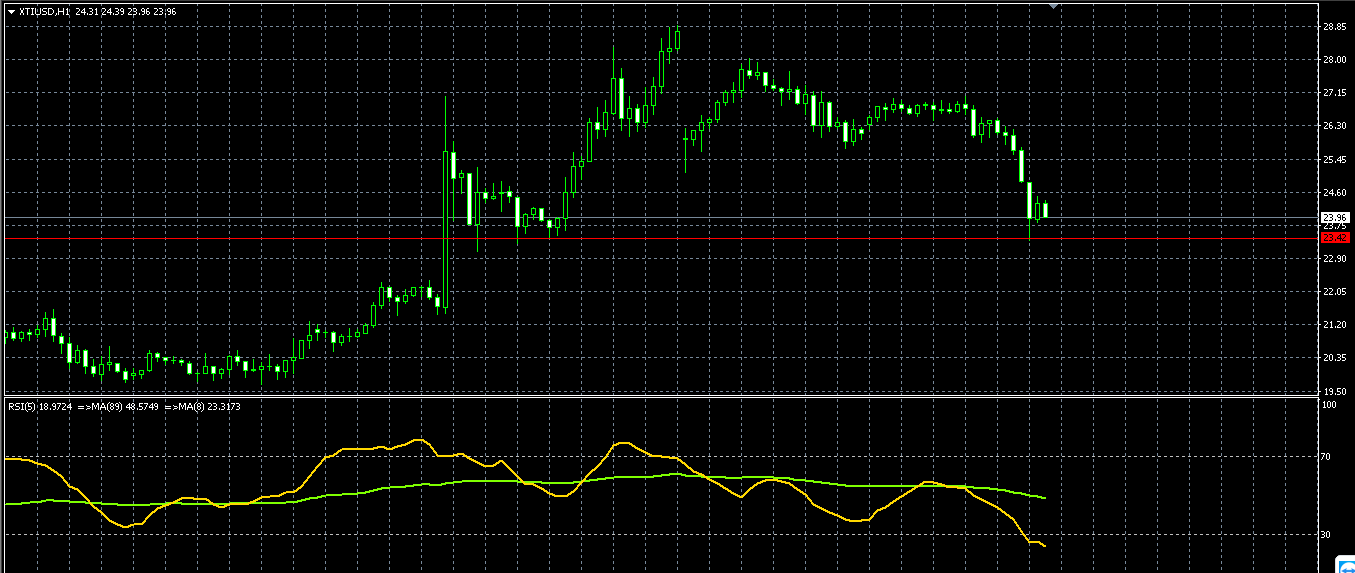Screen dimensions: 1355x573
Task: Click the 30 level on the RSI scale
Action: tap(1327, 535)
